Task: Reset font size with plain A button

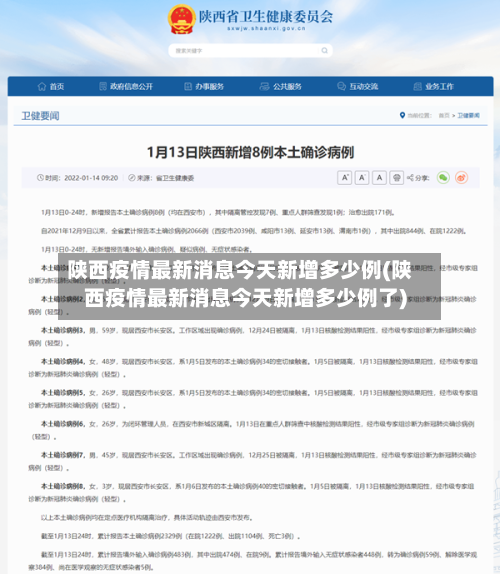Action: coord(379,178)
